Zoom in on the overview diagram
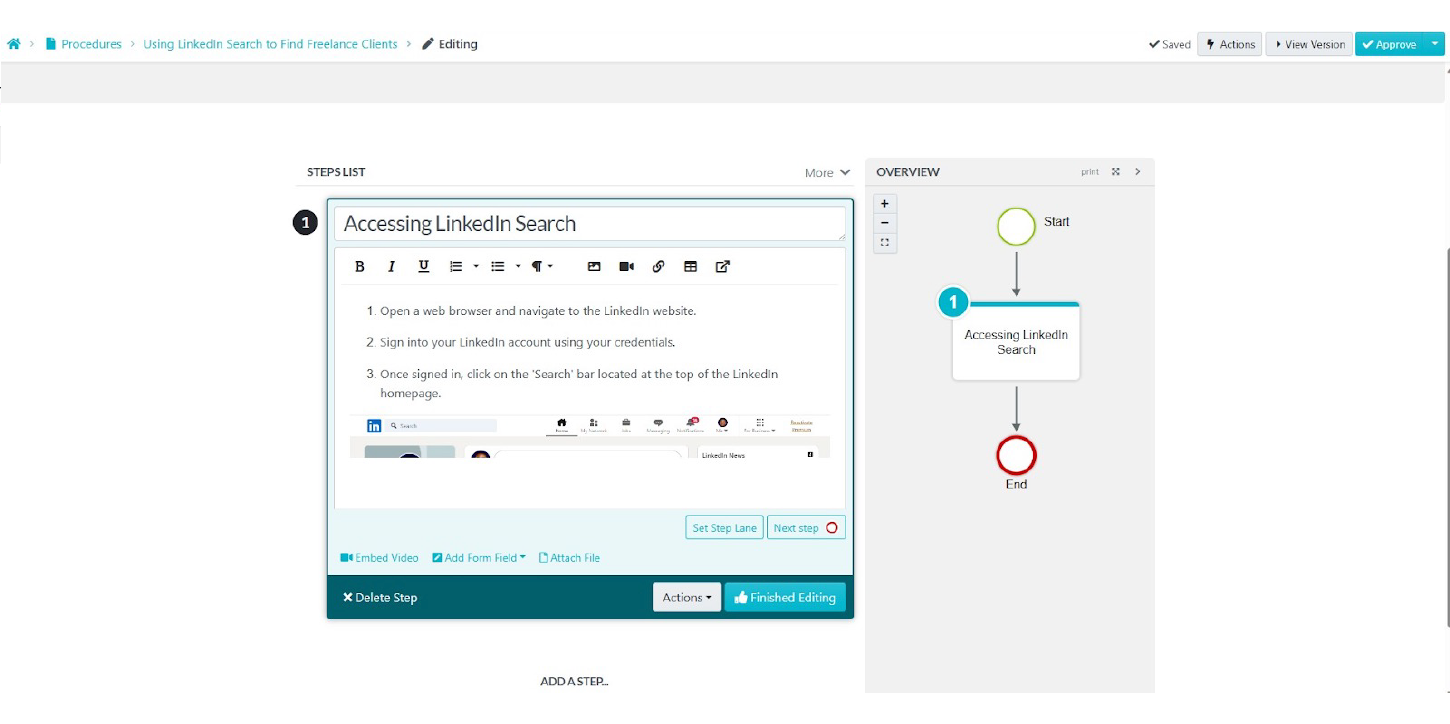Viewport: 1450px width, 724px height. 885,204
